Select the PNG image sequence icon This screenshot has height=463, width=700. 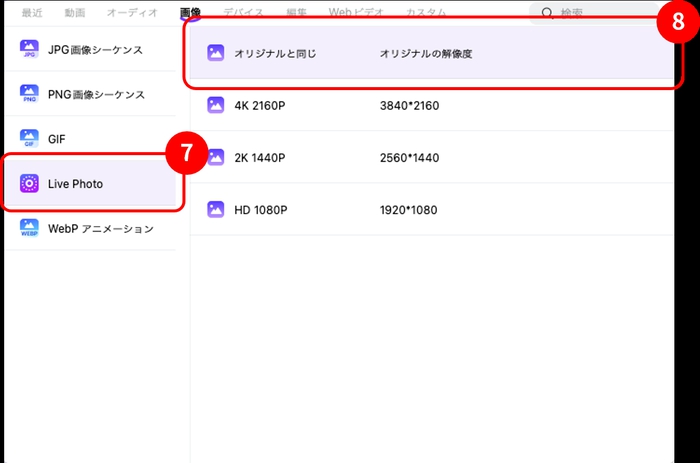30,95
